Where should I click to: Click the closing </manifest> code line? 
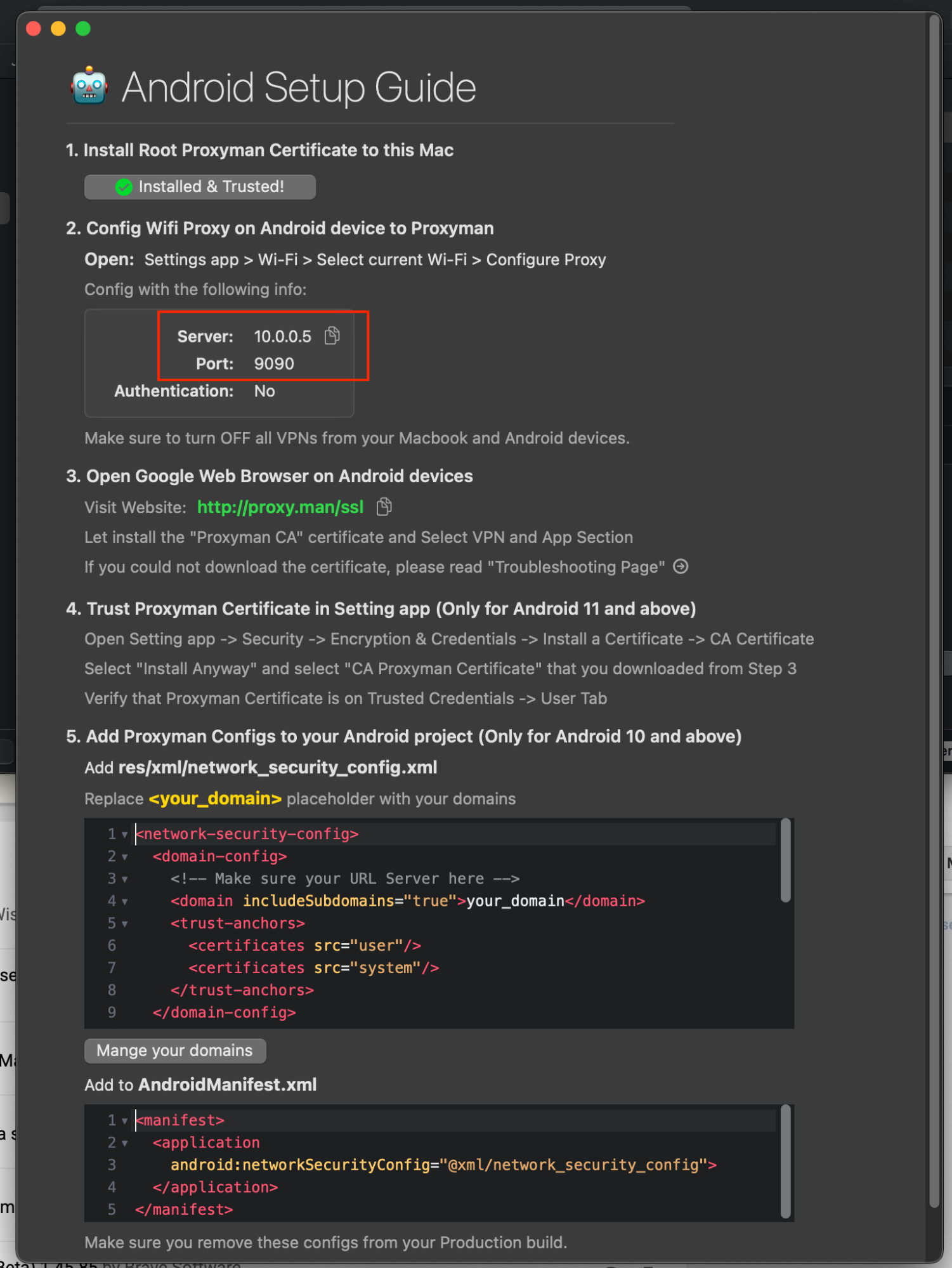point(184,1210)
